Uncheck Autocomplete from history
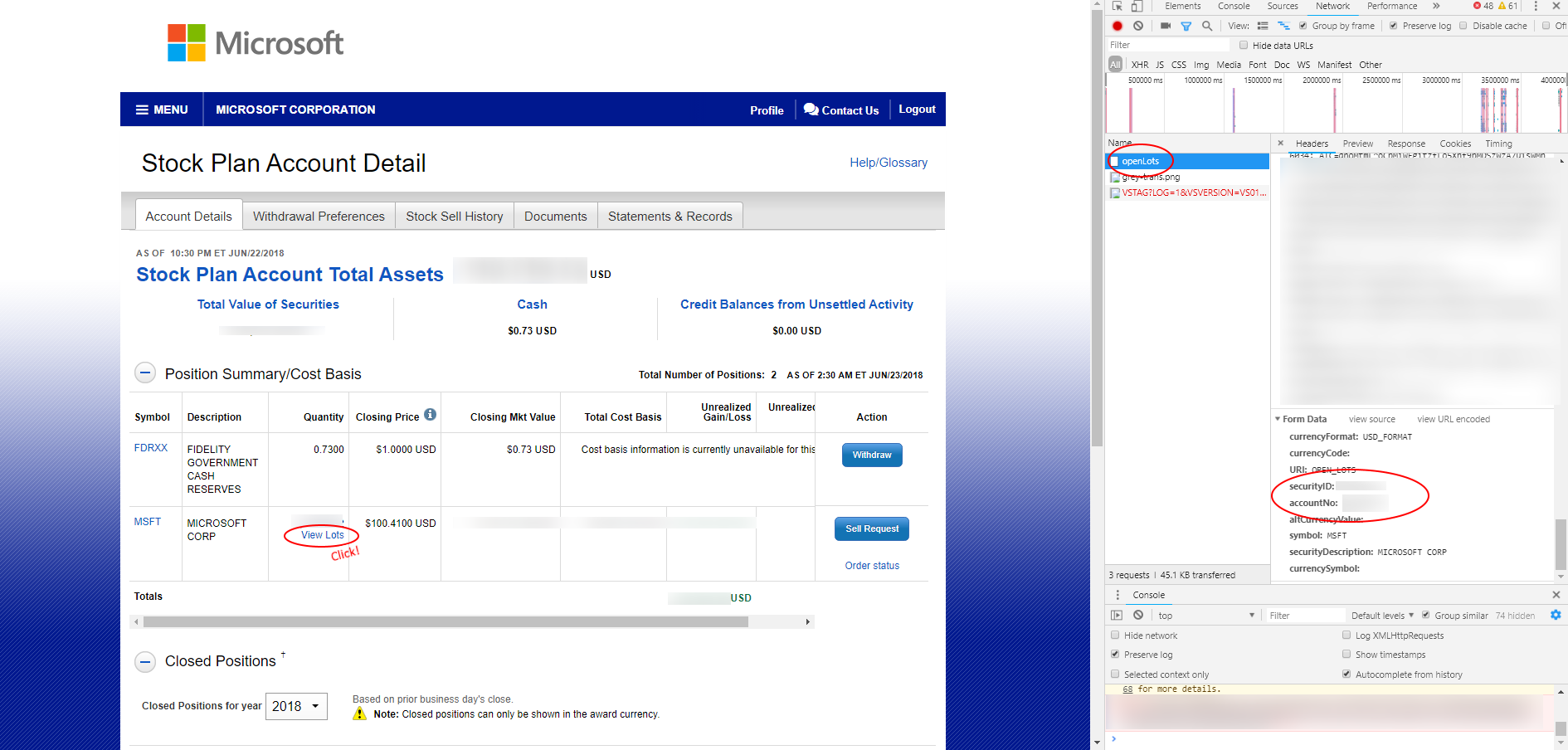The image size is (1568, 750). pyautogui.click(x=1346, y=675)
